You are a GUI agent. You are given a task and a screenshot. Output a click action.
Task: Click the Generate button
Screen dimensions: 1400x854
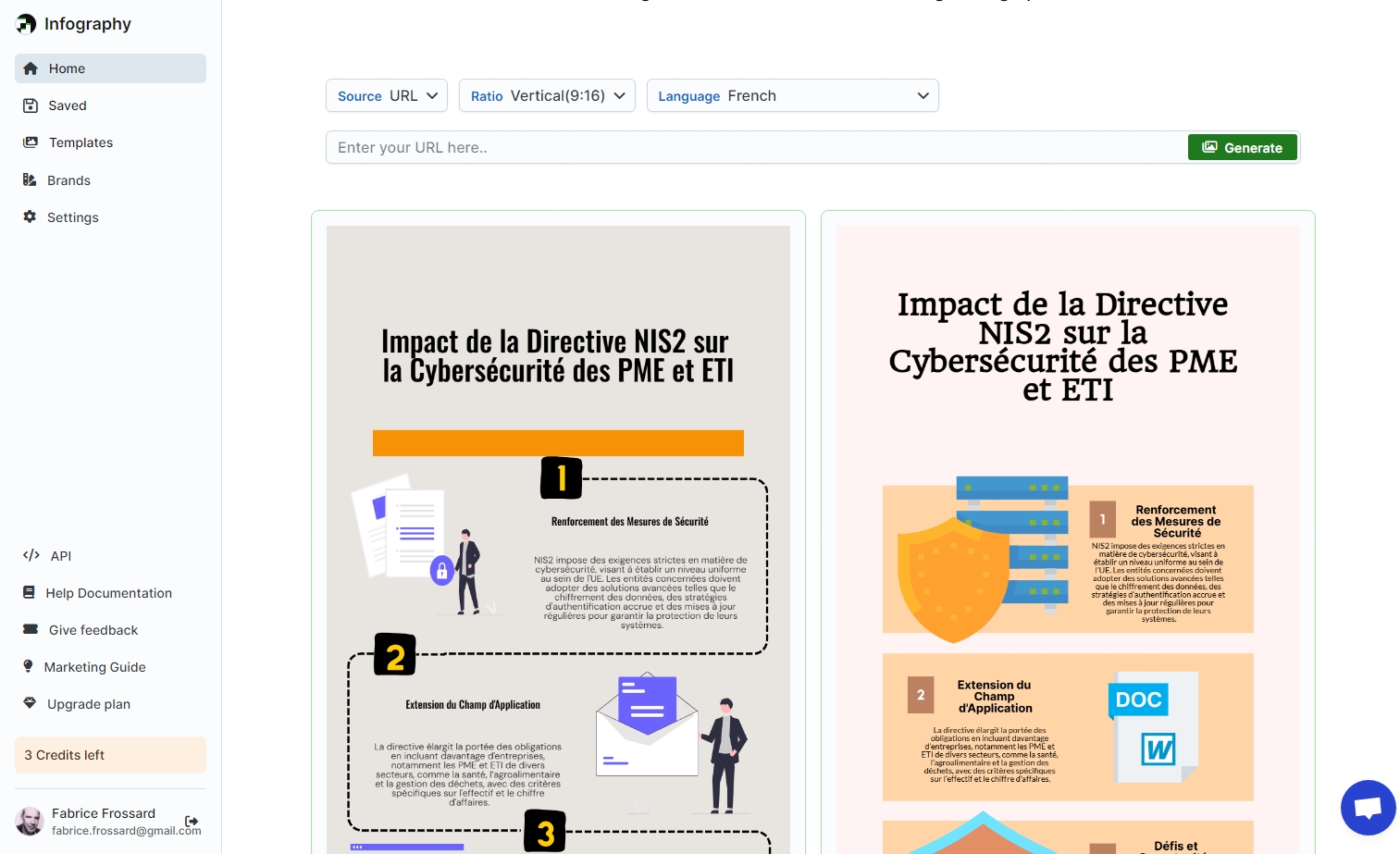coord(1242,147)
